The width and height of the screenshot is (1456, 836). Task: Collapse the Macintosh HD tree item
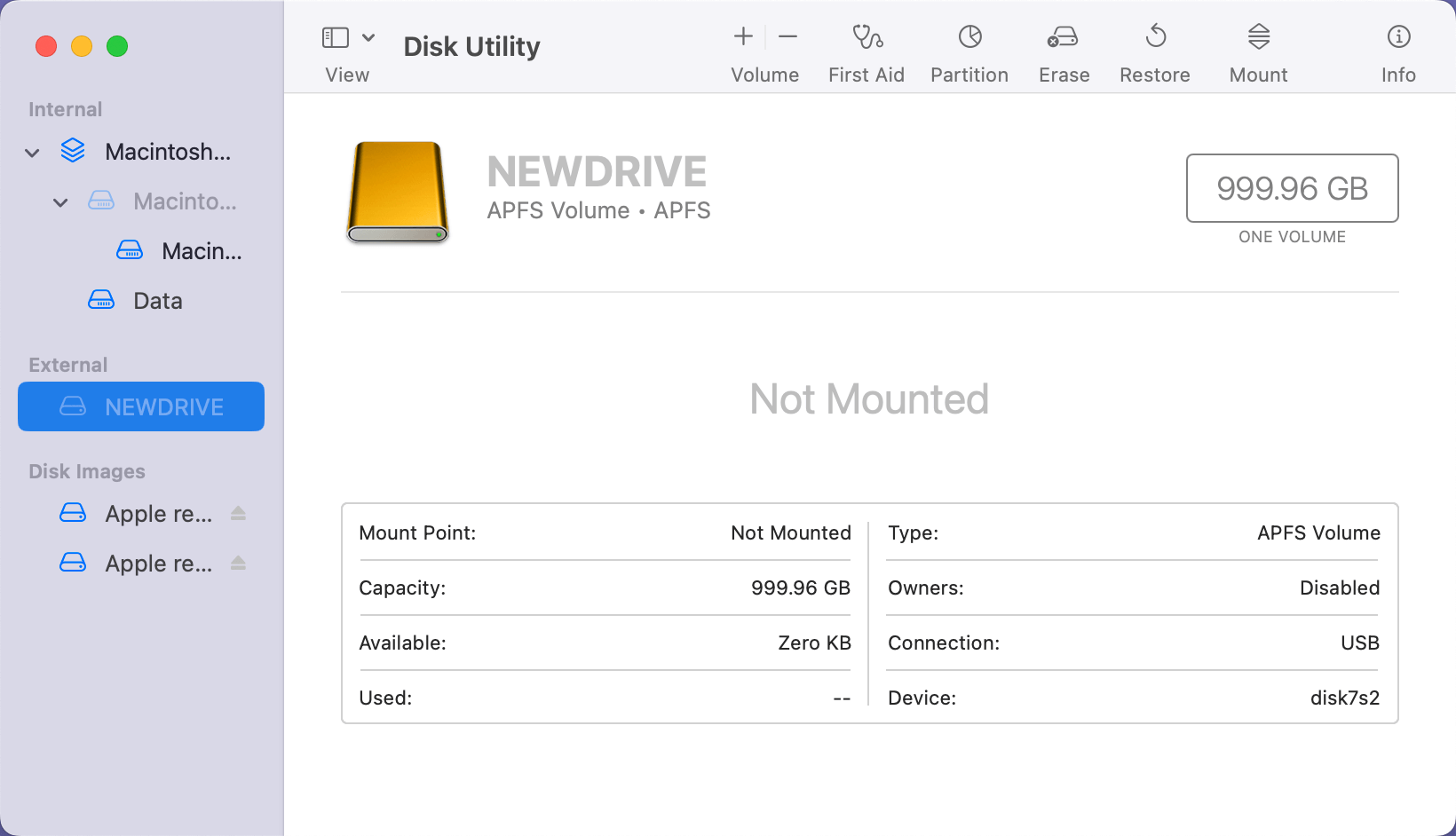(x=32, y=152)
